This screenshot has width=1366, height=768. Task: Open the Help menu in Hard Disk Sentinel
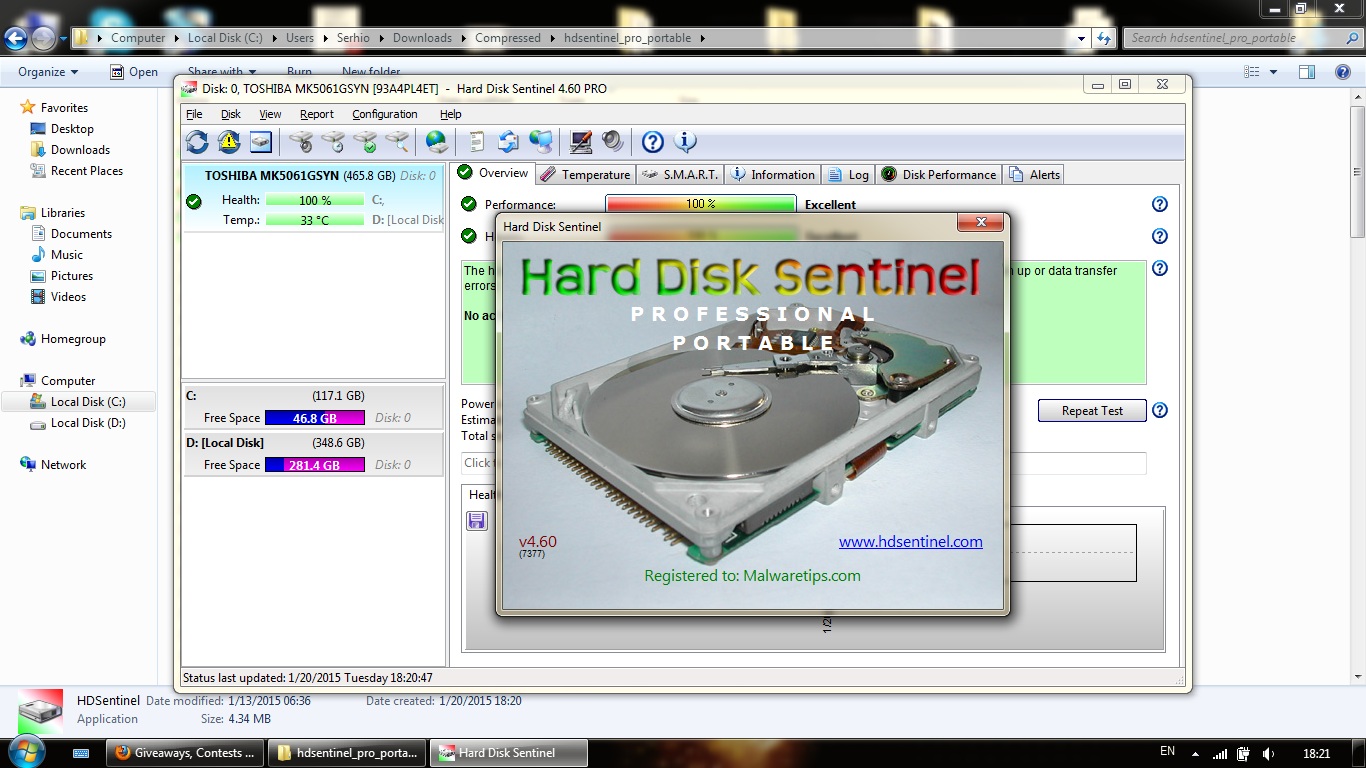(451, 114)
